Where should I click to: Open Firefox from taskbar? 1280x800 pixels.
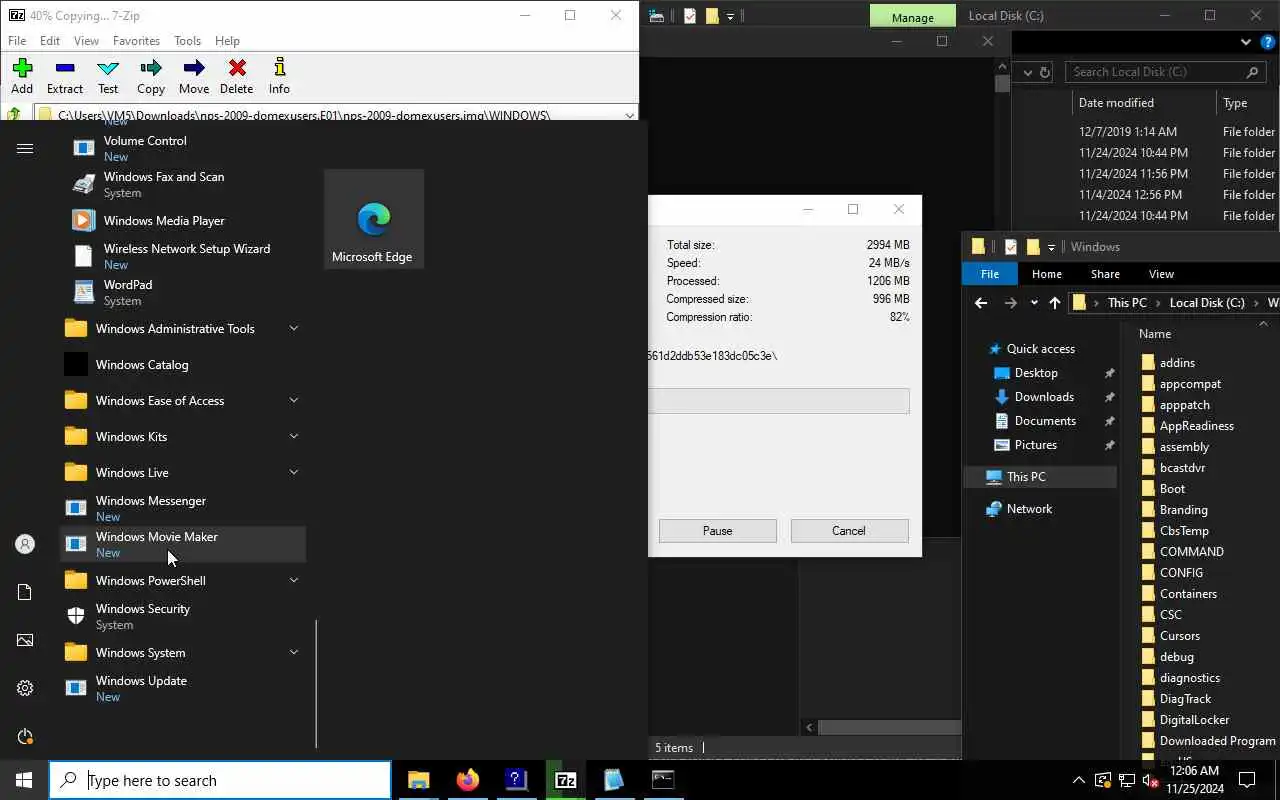click(467, 780)
